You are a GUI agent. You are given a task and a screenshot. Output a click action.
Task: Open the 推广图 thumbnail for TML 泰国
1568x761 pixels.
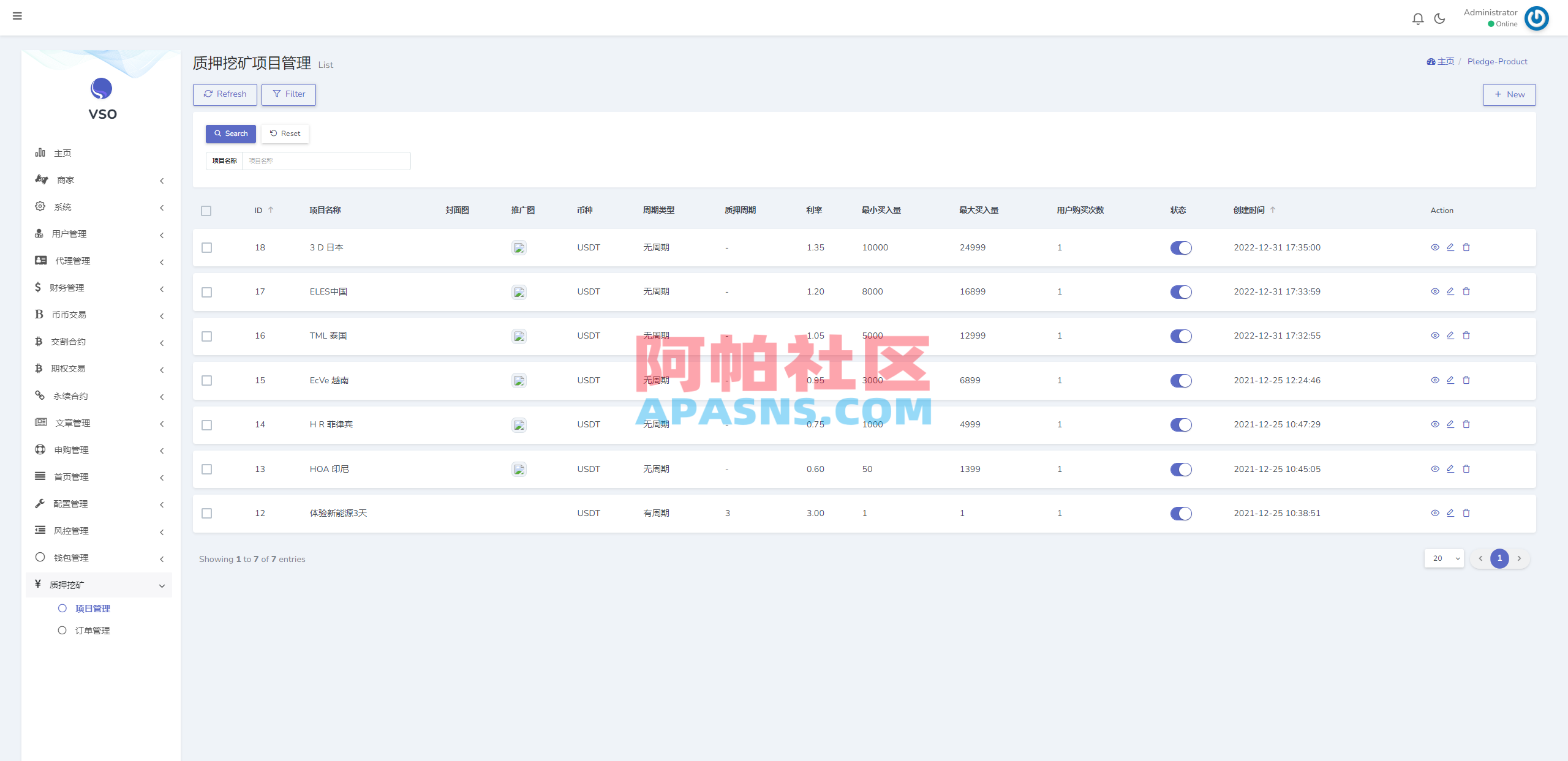point(519,336)
